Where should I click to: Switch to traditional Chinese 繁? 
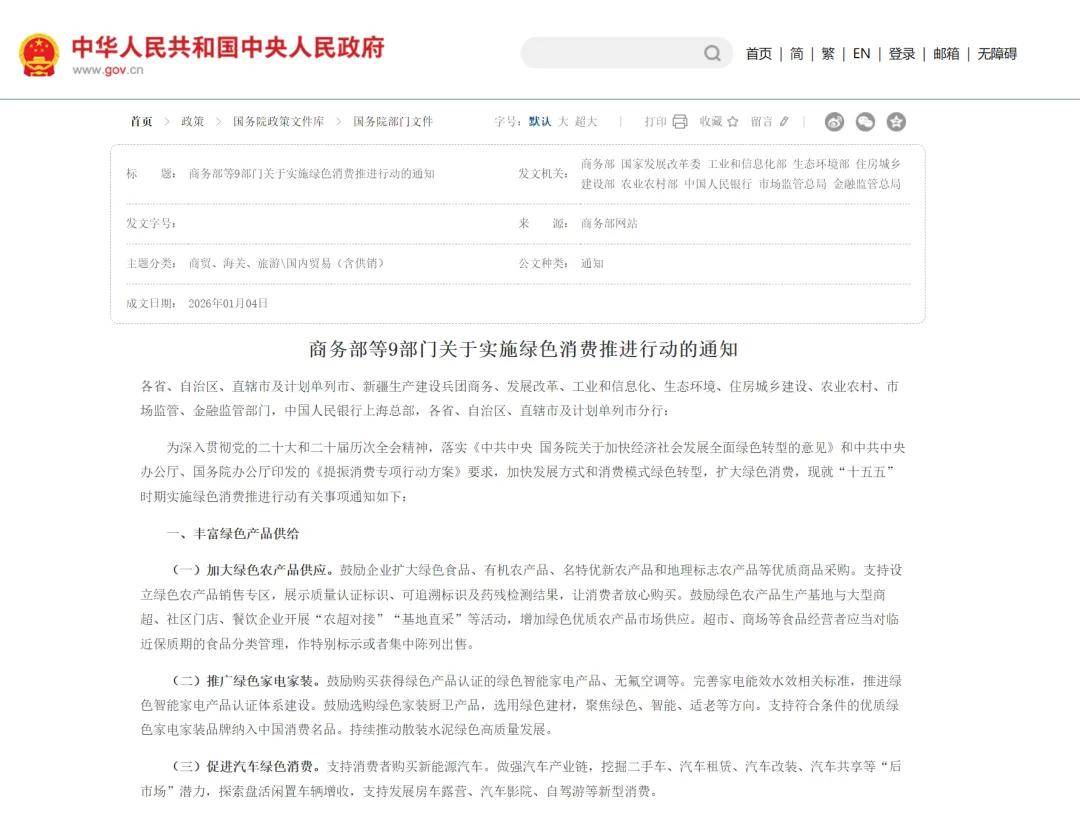point(828,54)
